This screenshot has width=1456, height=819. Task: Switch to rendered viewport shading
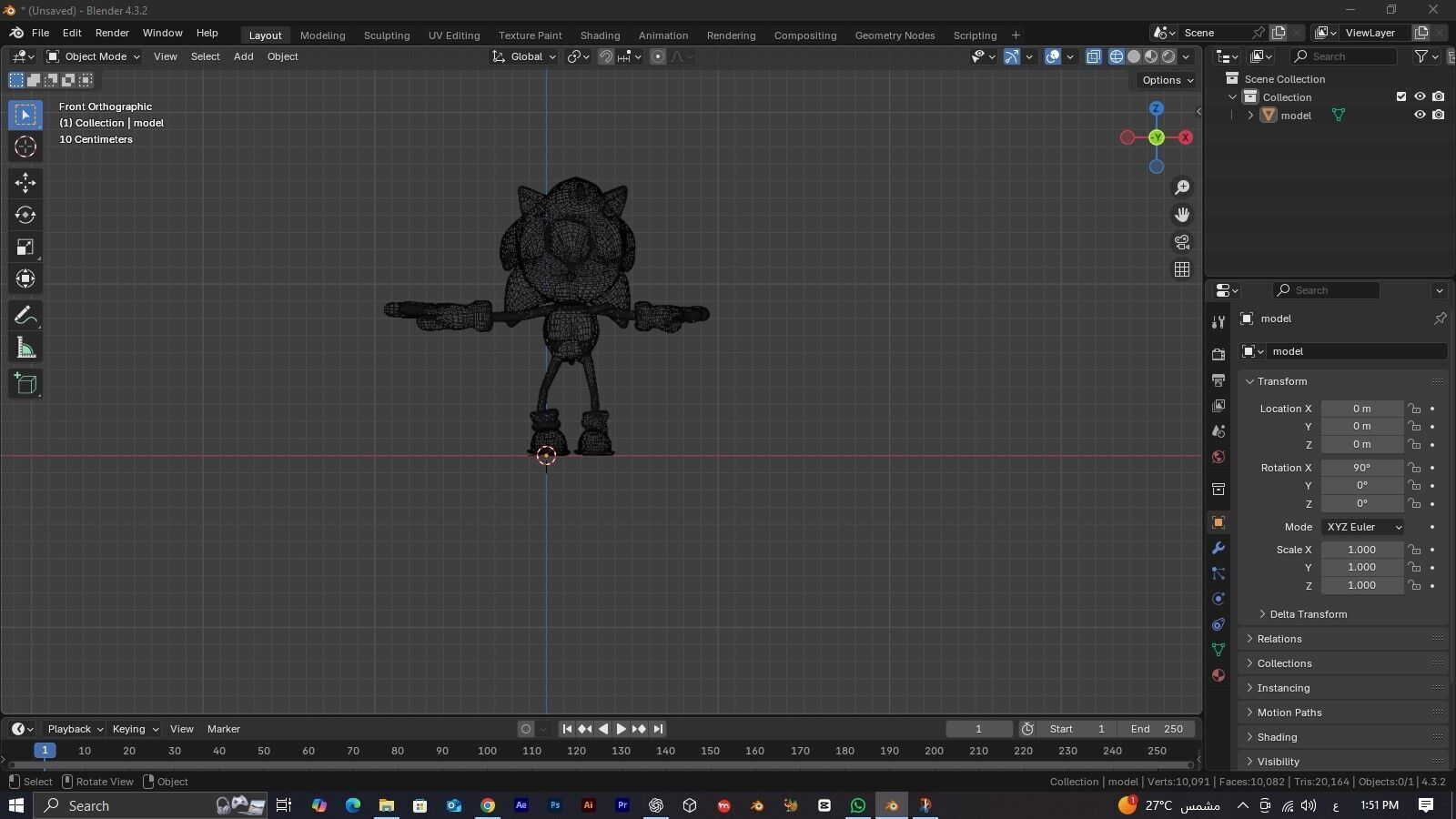[1168, 56]
